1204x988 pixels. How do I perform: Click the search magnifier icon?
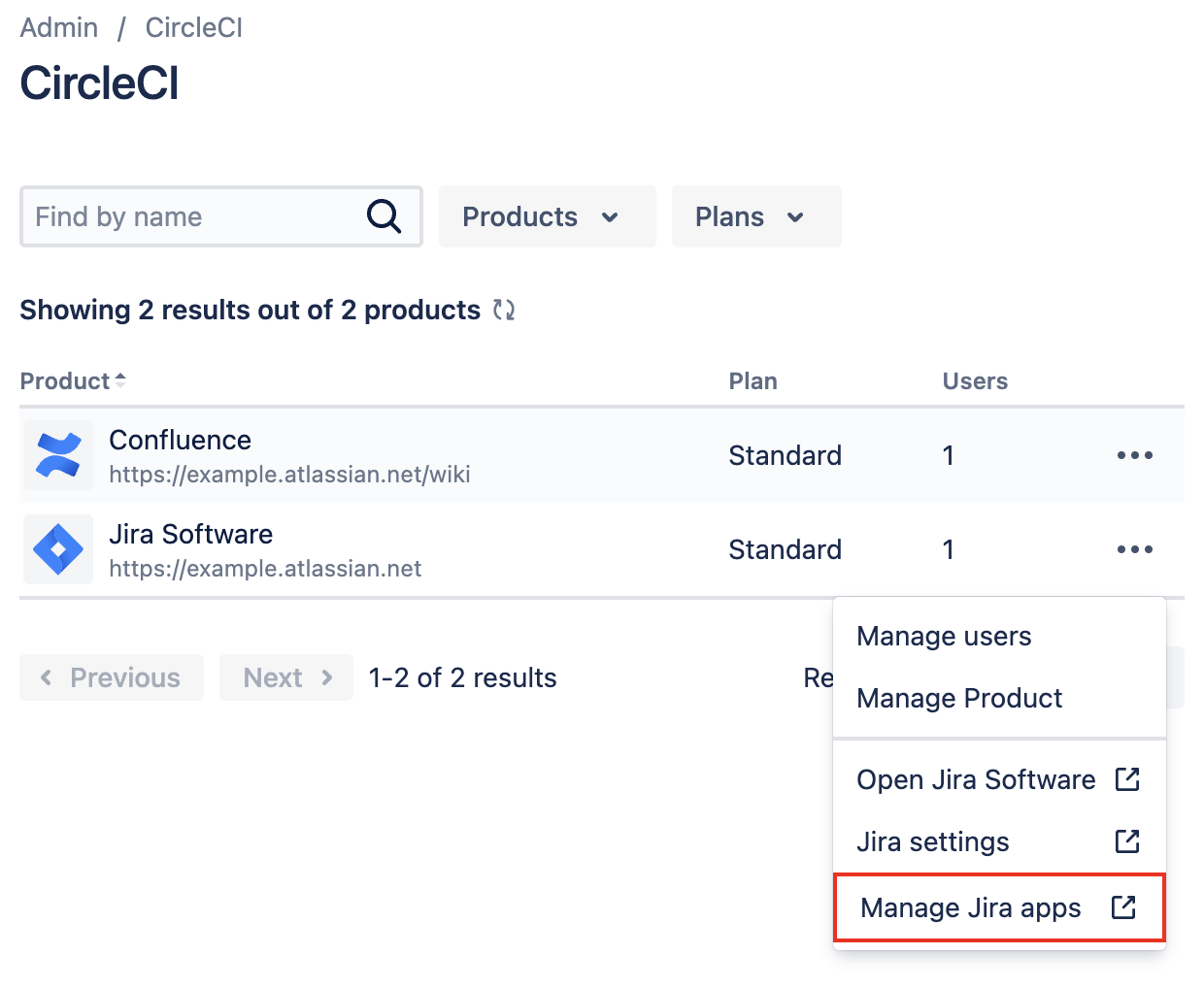click(384, 215)
